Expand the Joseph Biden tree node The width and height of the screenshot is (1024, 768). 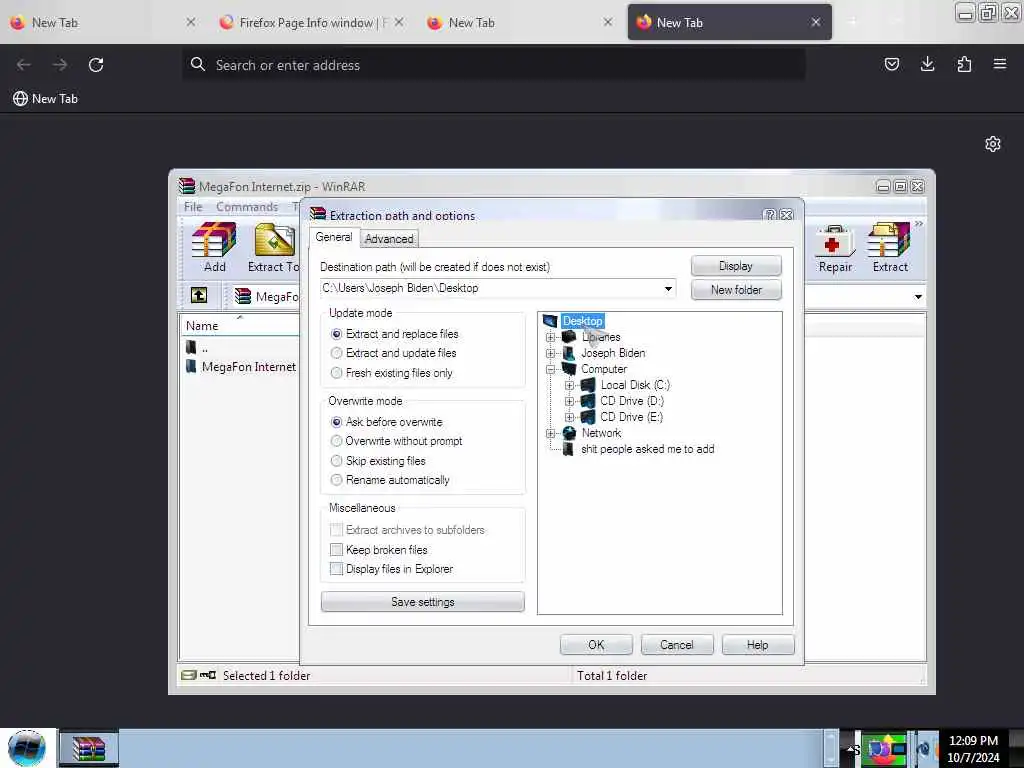pyautogui.click(x=551, y=353)
